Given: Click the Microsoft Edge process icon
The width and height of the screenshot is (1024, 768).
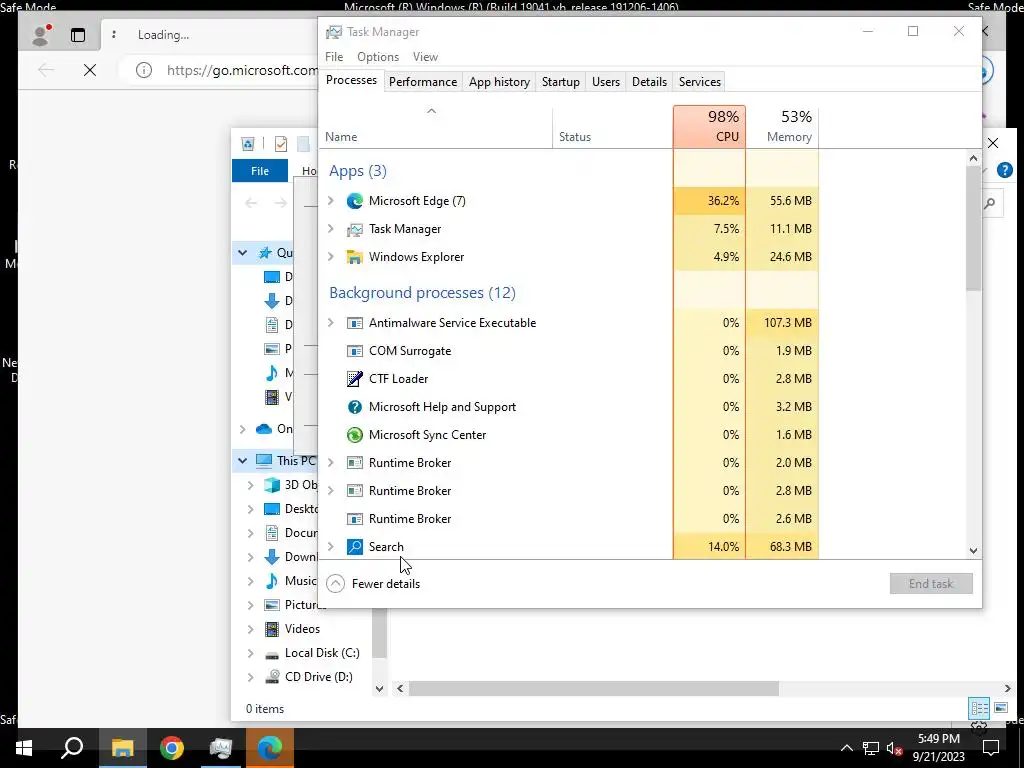Looking at the screenshot, I should 355,201.
